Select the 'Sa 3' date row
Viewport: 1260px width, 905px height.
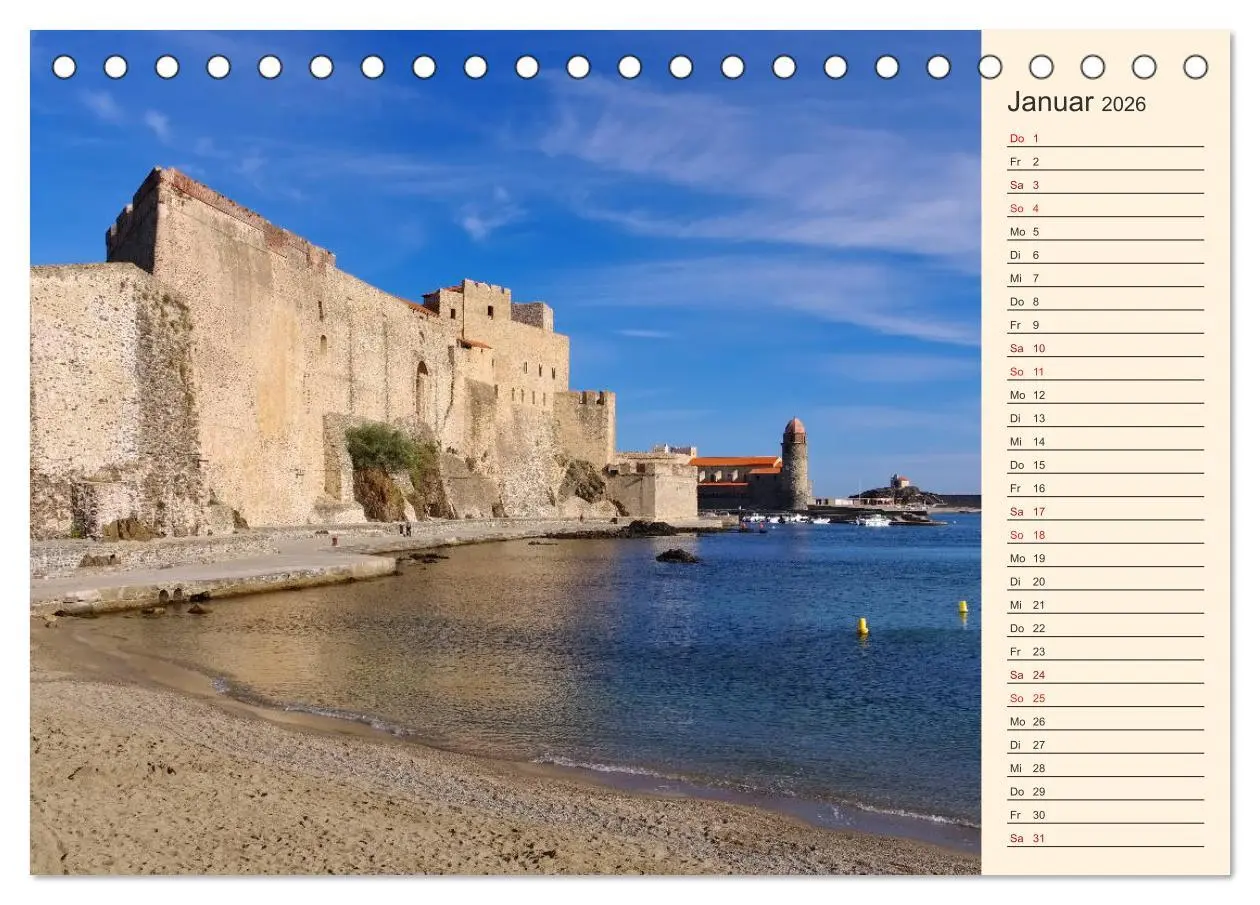1105,185
